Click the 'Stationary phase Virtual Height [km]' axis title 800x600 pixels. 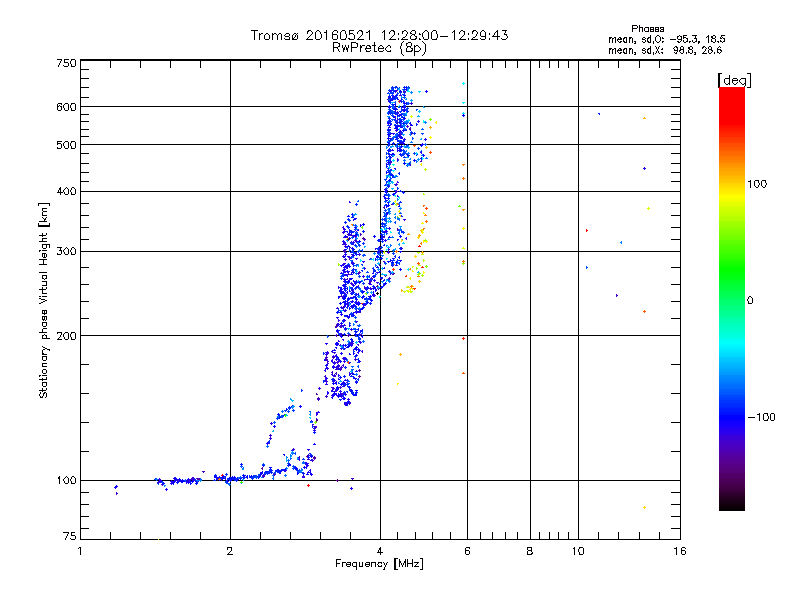click(44, 300)
